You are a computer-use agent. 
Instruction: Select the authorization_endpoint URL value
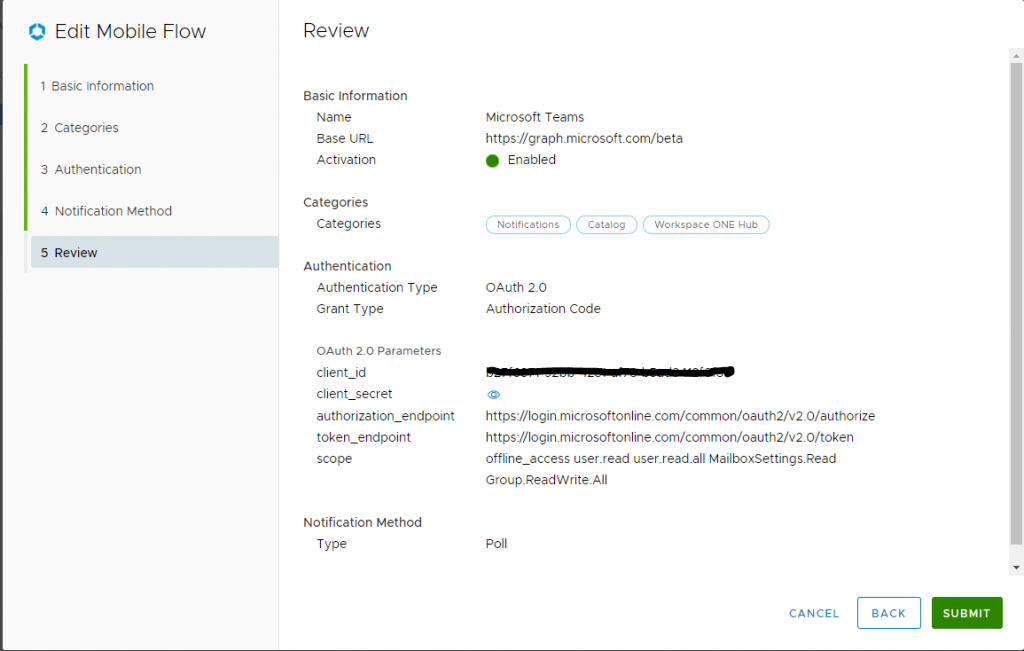click(x=680, y=416)
